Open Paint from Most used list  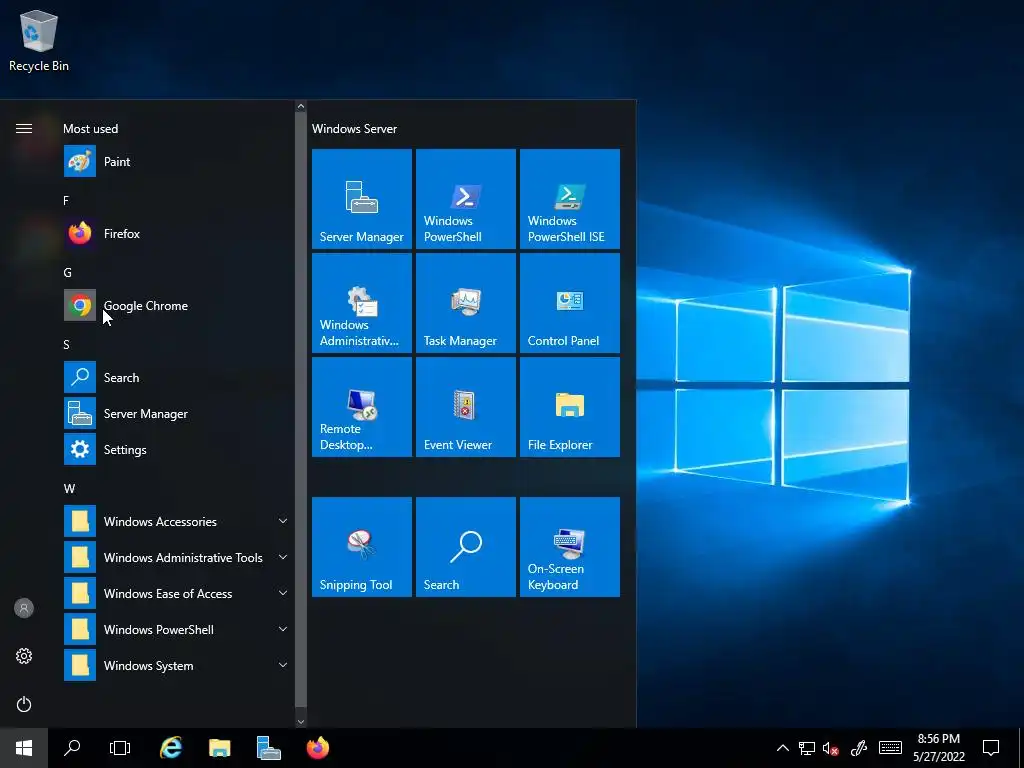176,161
